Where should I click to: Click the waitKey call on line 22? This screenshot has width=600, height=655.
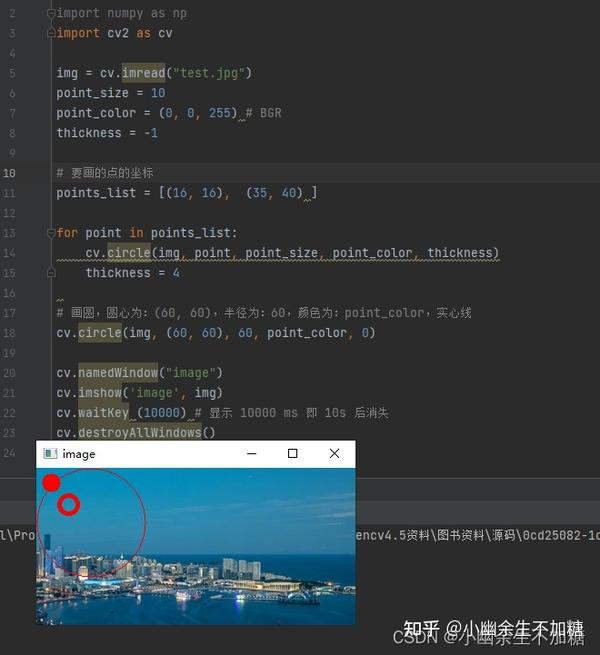point(104,413)
